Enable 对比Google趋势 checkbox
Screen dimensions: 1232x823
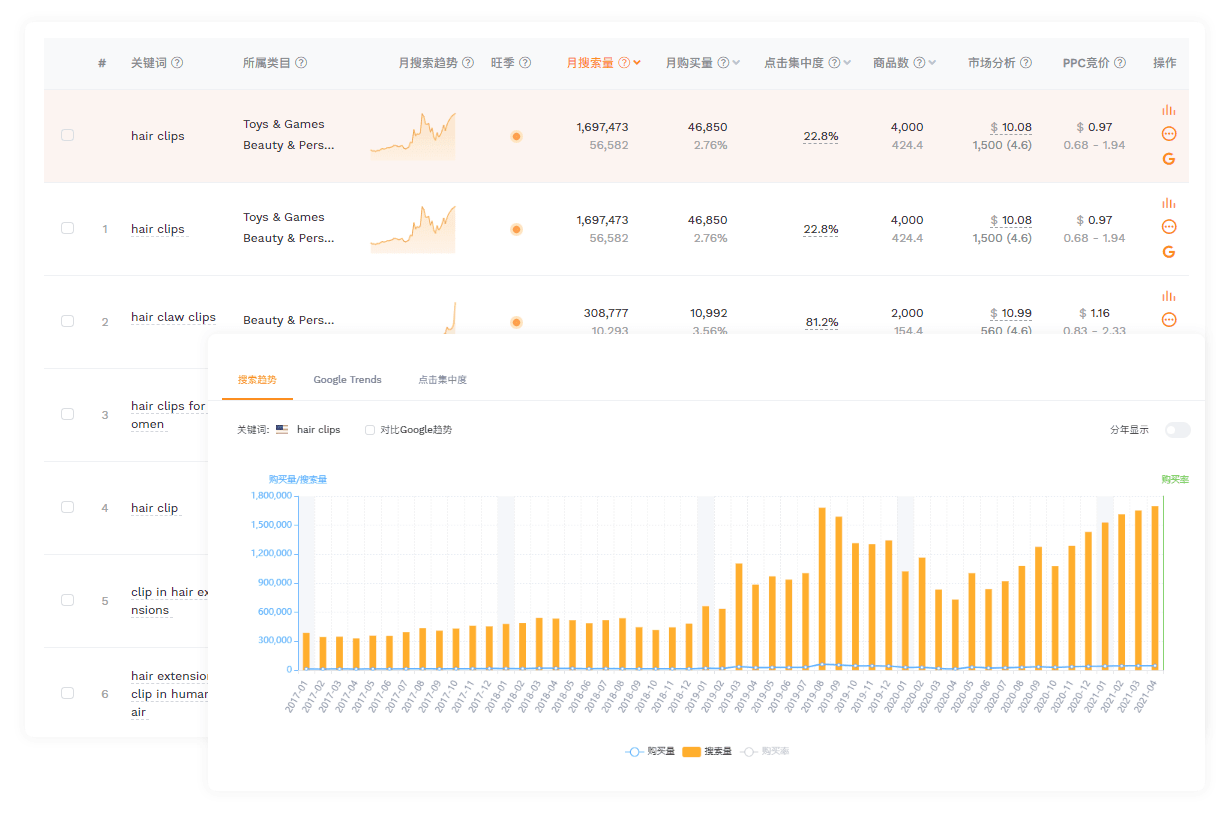point(370,430)
